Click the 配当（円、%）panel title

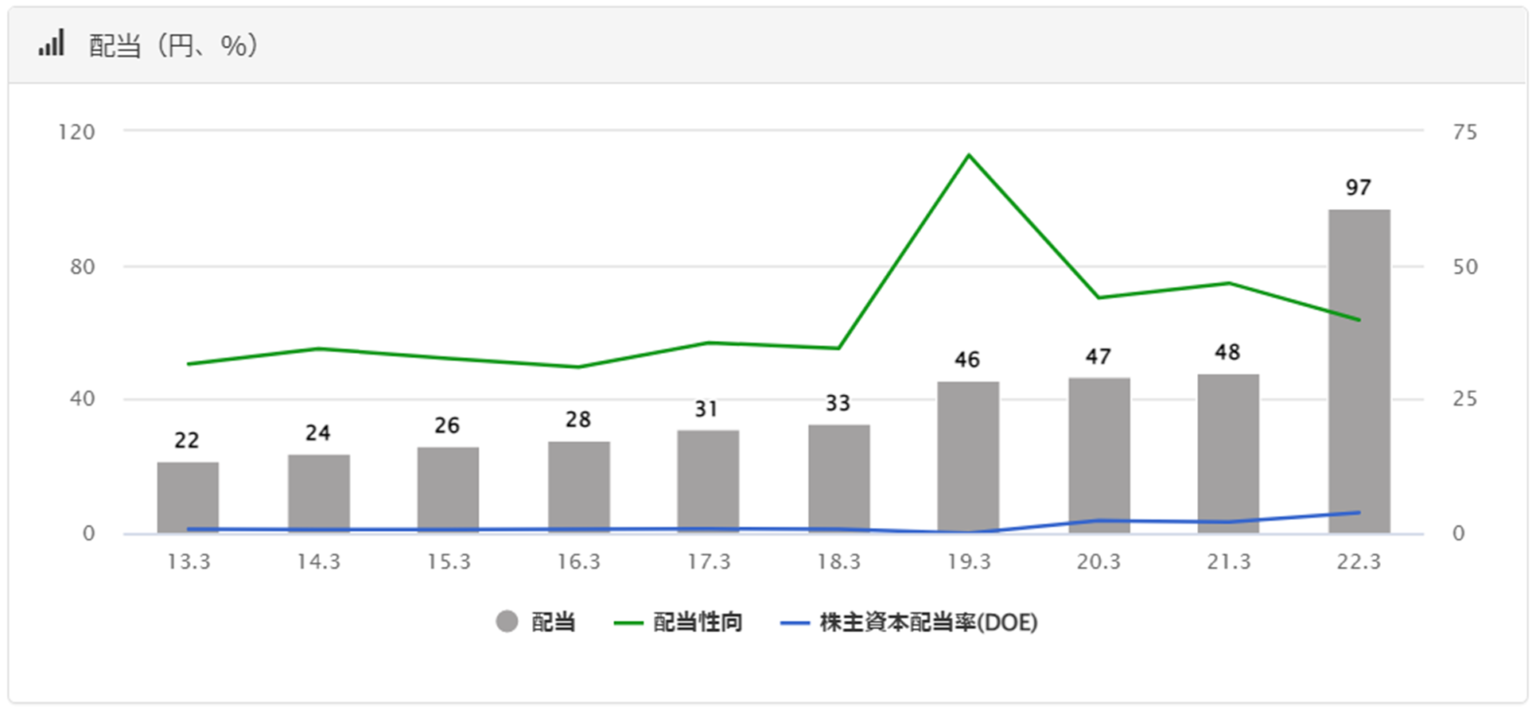[x=175, y=46]
